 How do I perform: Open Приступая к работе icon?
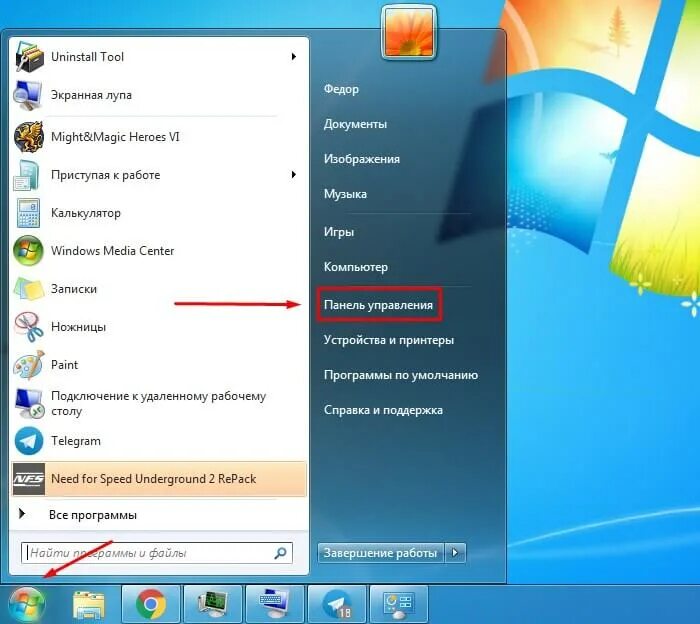pyautogui.click(x=28, y=175)
